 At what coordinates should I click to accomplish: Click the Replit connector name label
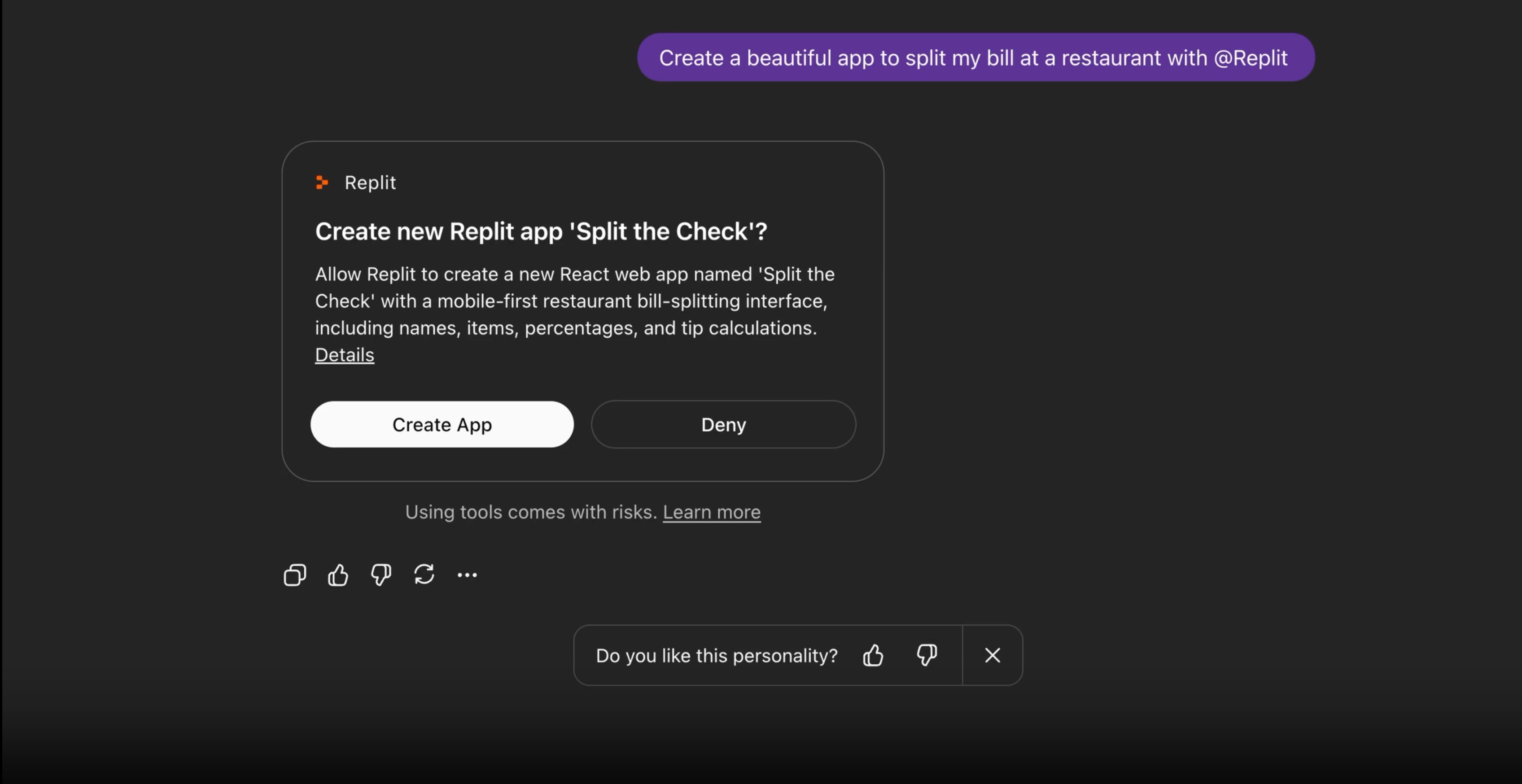tap(370, 183)
